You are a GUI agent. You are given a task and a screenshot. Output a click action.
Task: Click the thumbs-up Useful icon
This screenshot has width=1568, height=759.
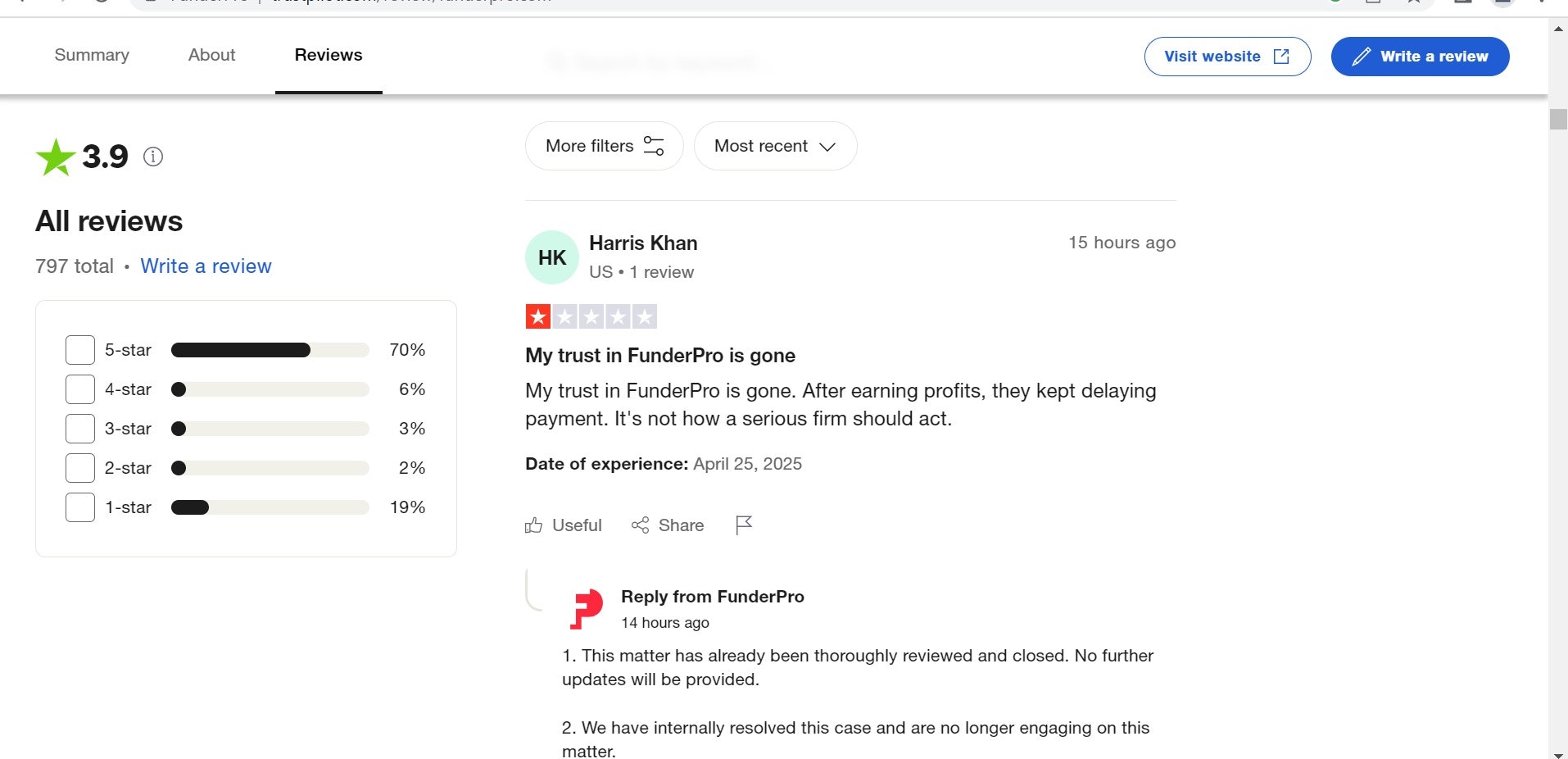pos(533,525)
